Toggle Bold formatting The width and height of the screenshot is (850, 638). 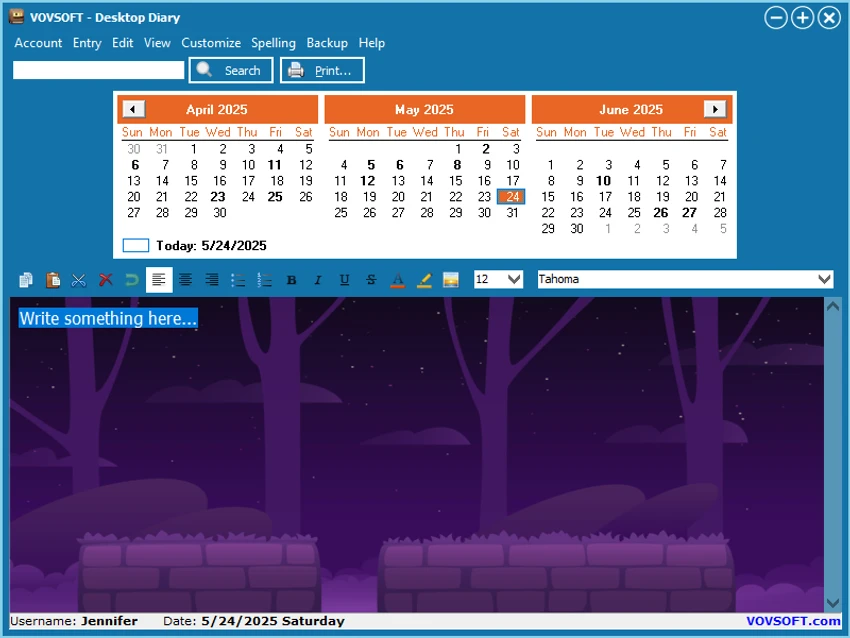291,280
